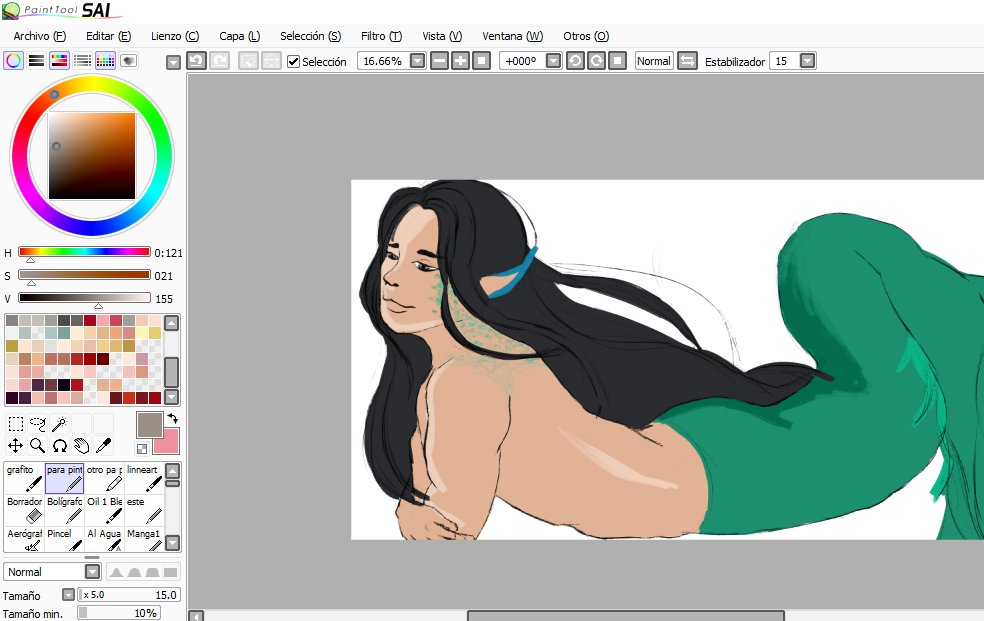The width and height of the screenshot is (984, 621).
Task: Toggle the color wheel panel
Action: point(13,61)
